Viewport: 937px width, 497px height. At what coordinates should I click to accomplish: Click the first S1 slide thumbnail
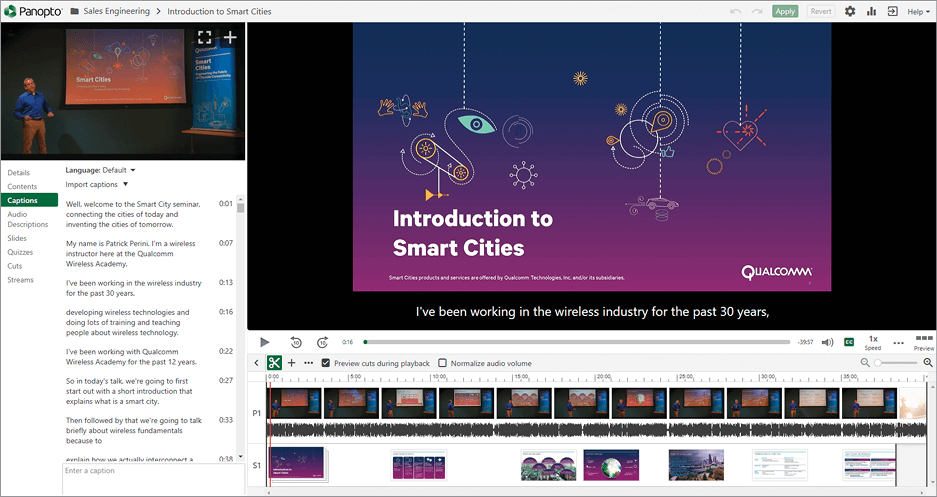(x=297, y=464)
